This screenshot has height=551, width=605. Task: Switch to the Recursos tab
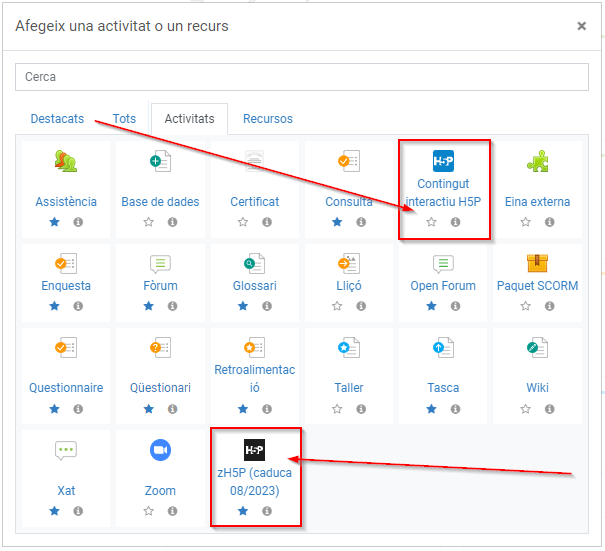click(x=268, y=119)
